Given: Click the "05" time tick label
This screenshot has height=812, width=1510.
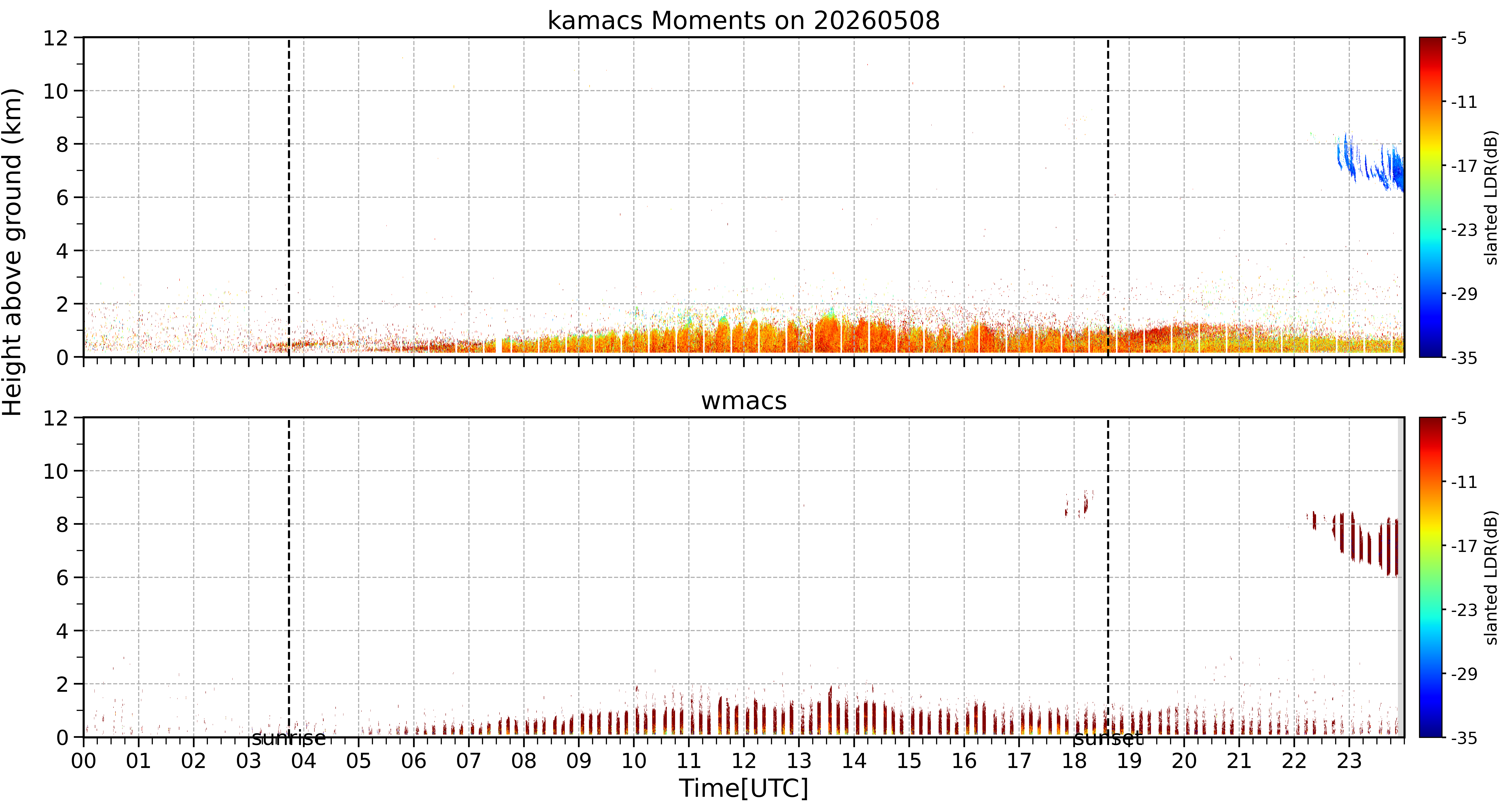Looking at the screenshot, I should click(x=359, y=761).
